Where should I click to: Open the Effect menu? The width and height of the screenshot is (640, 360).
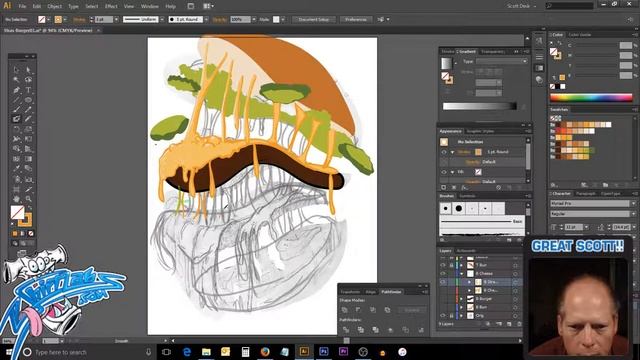(x=111, y=6)
